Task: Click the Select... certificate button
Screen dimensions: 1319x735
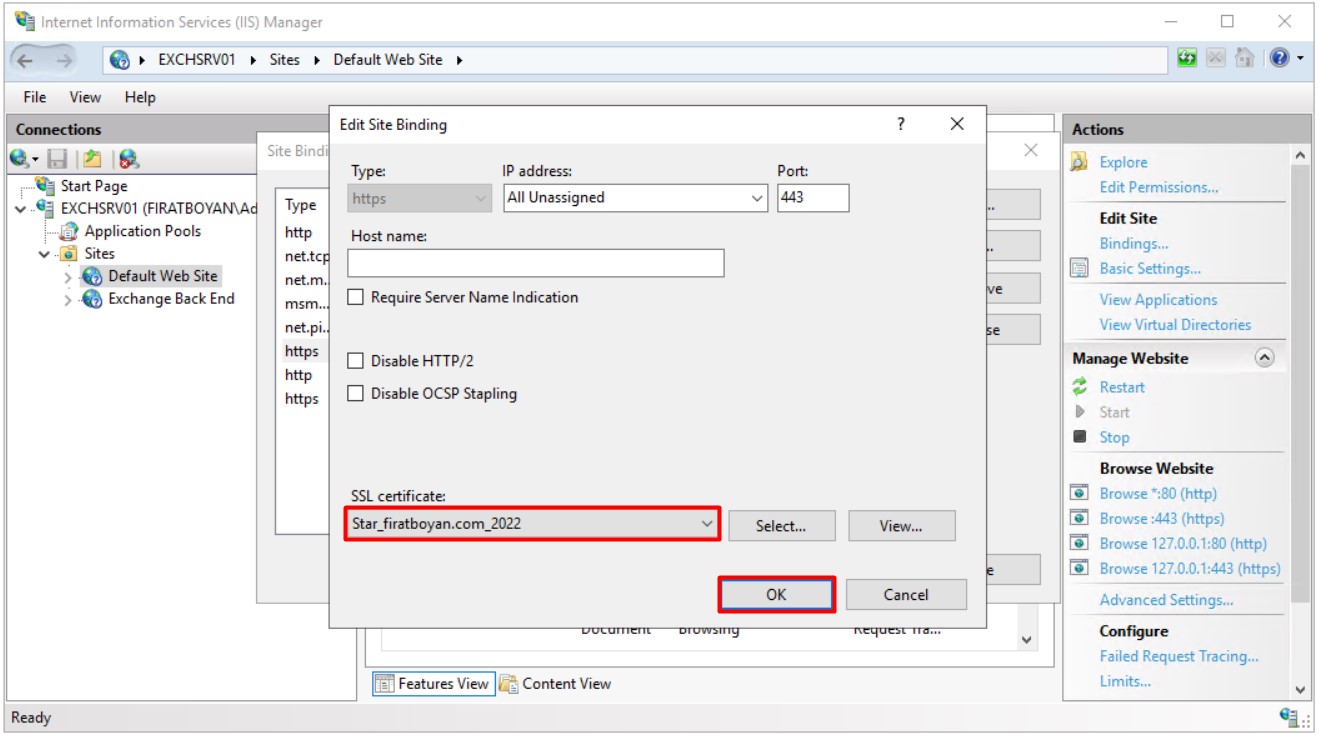Action: click(x=781, y=526)
